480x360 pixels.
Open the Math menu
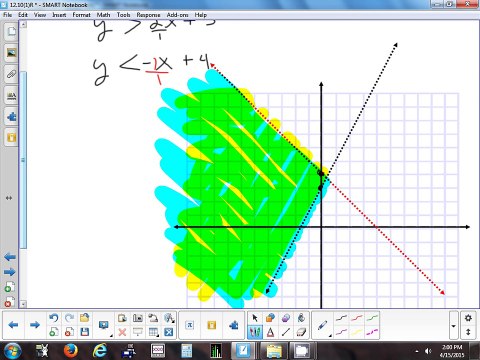103,15
